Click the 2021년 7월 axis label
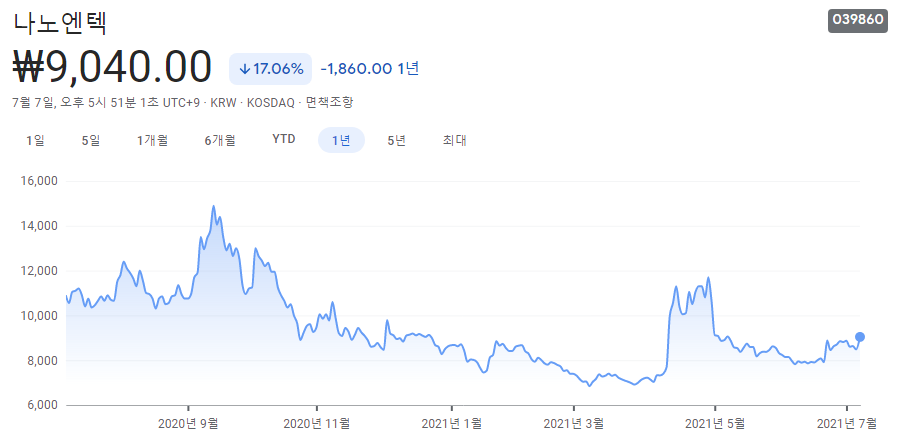 pos(847,423)
